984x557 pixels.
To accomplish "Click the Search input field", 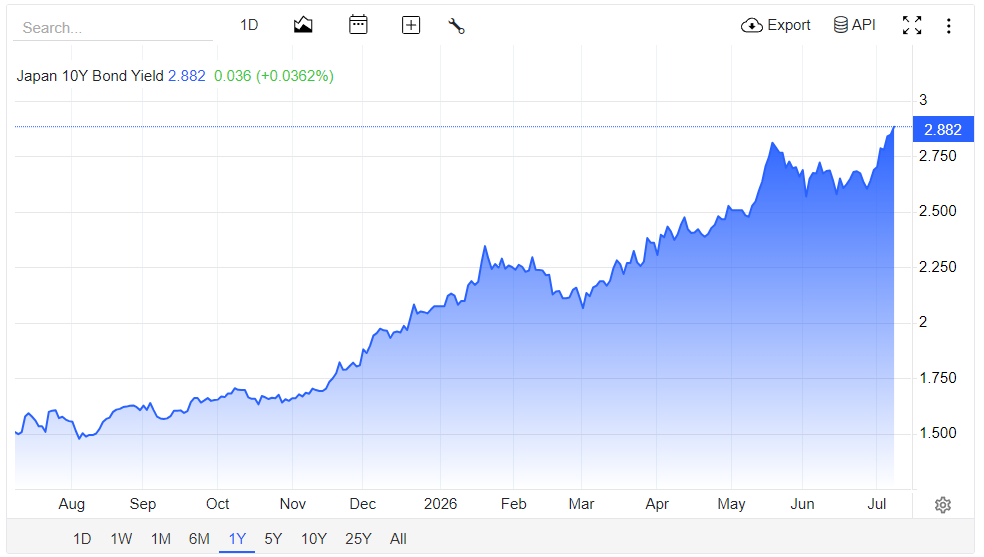I will (x=113, y=28).
